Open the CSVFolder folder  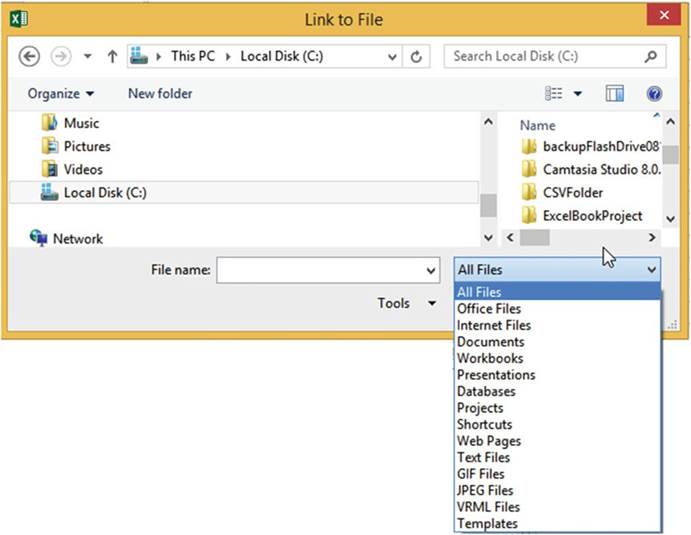click(572, 192)
